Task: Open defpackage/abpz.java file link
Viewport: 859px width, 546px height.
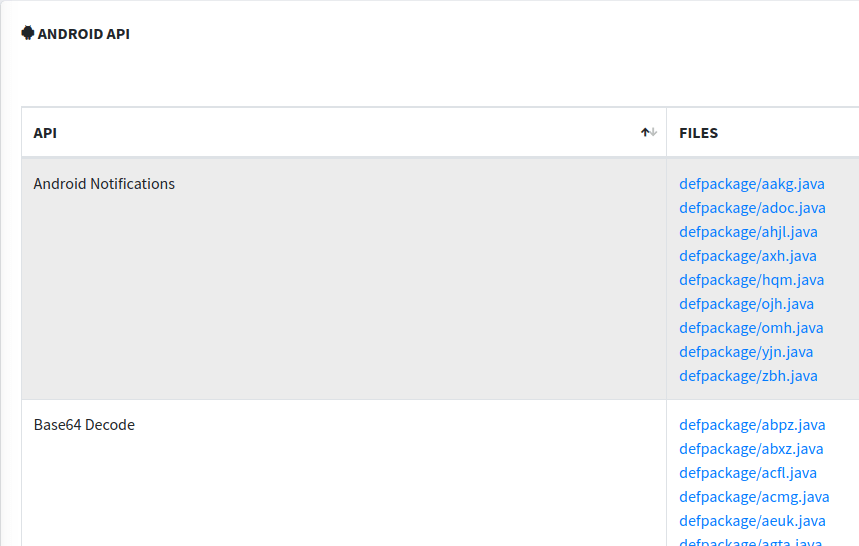Action: (x=752, y=425)
